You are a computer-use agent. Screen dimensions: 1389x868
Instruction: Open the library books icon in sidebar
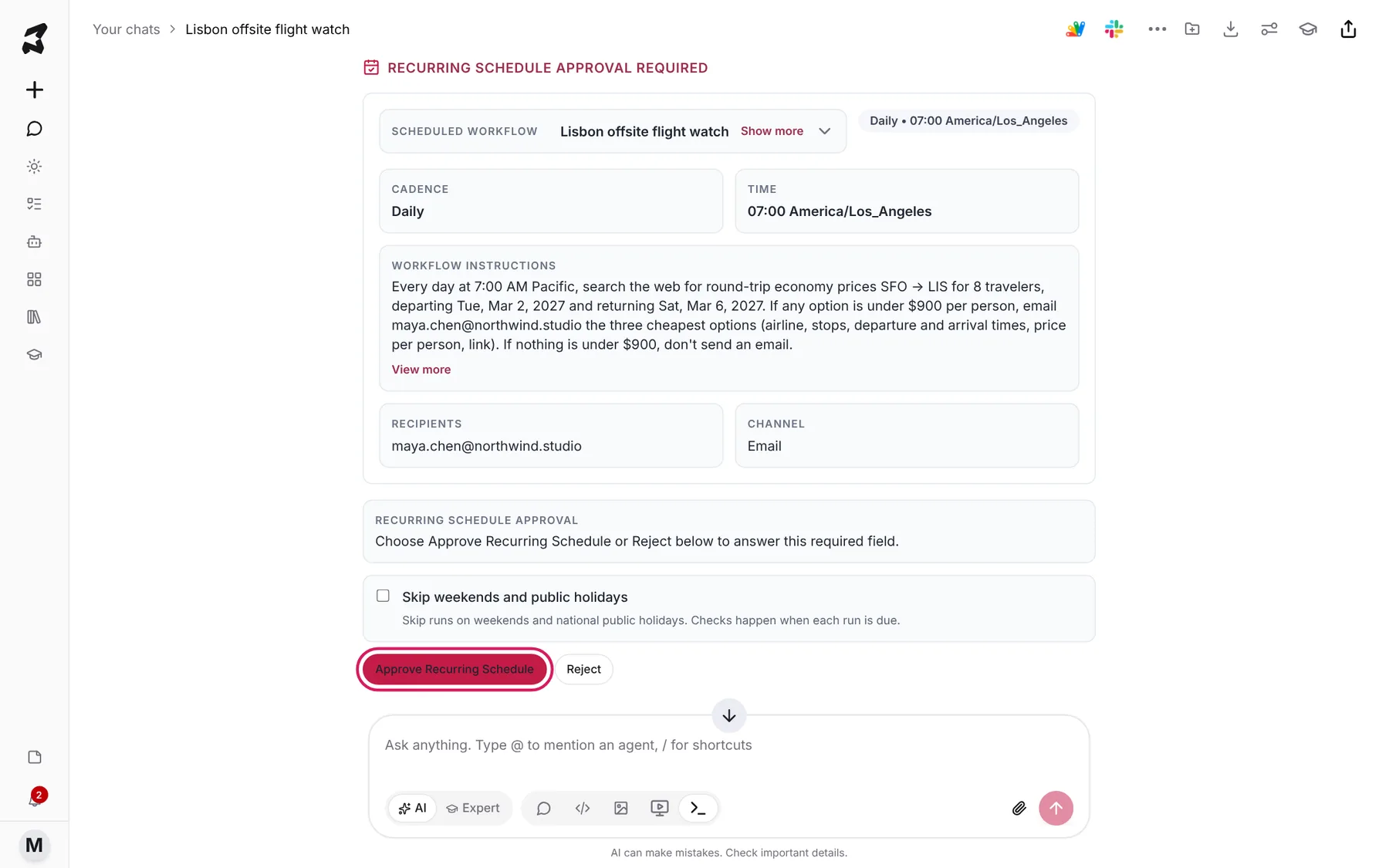point(34,317)
